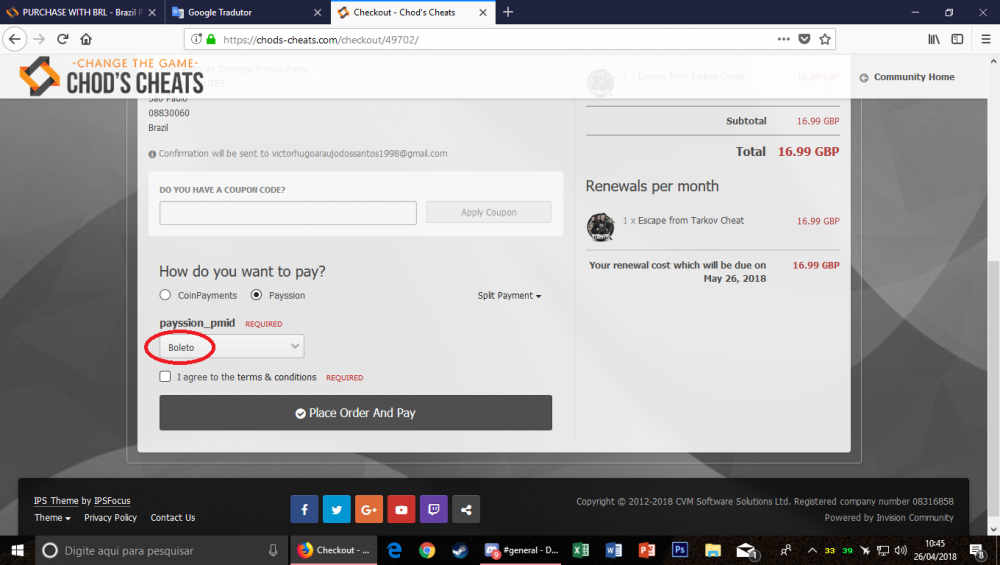Open Photoshop from the taskbar
1000x565 pixels.
coord(680,550)
